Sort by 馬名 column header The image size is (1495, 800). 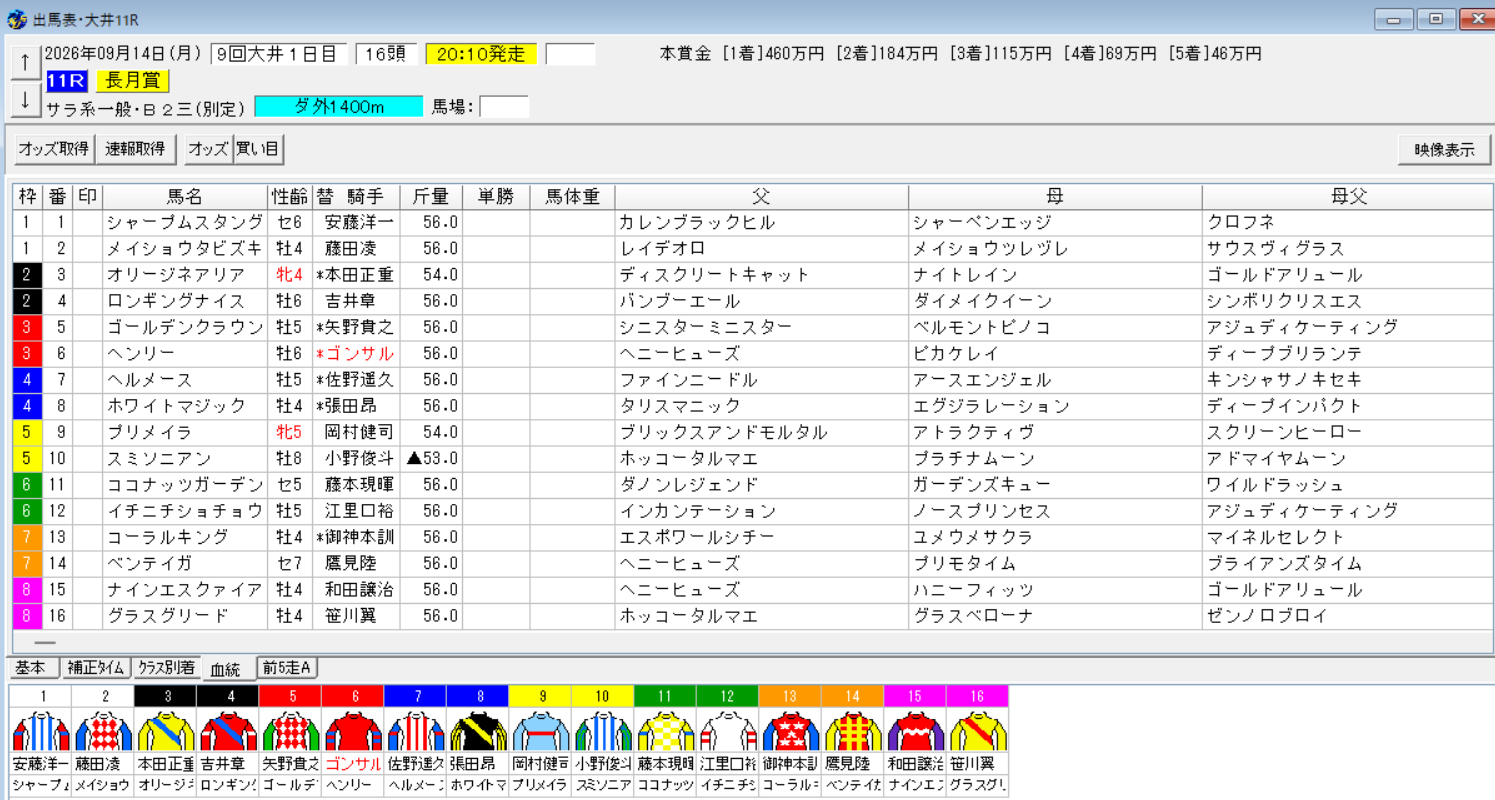(184, 197)
